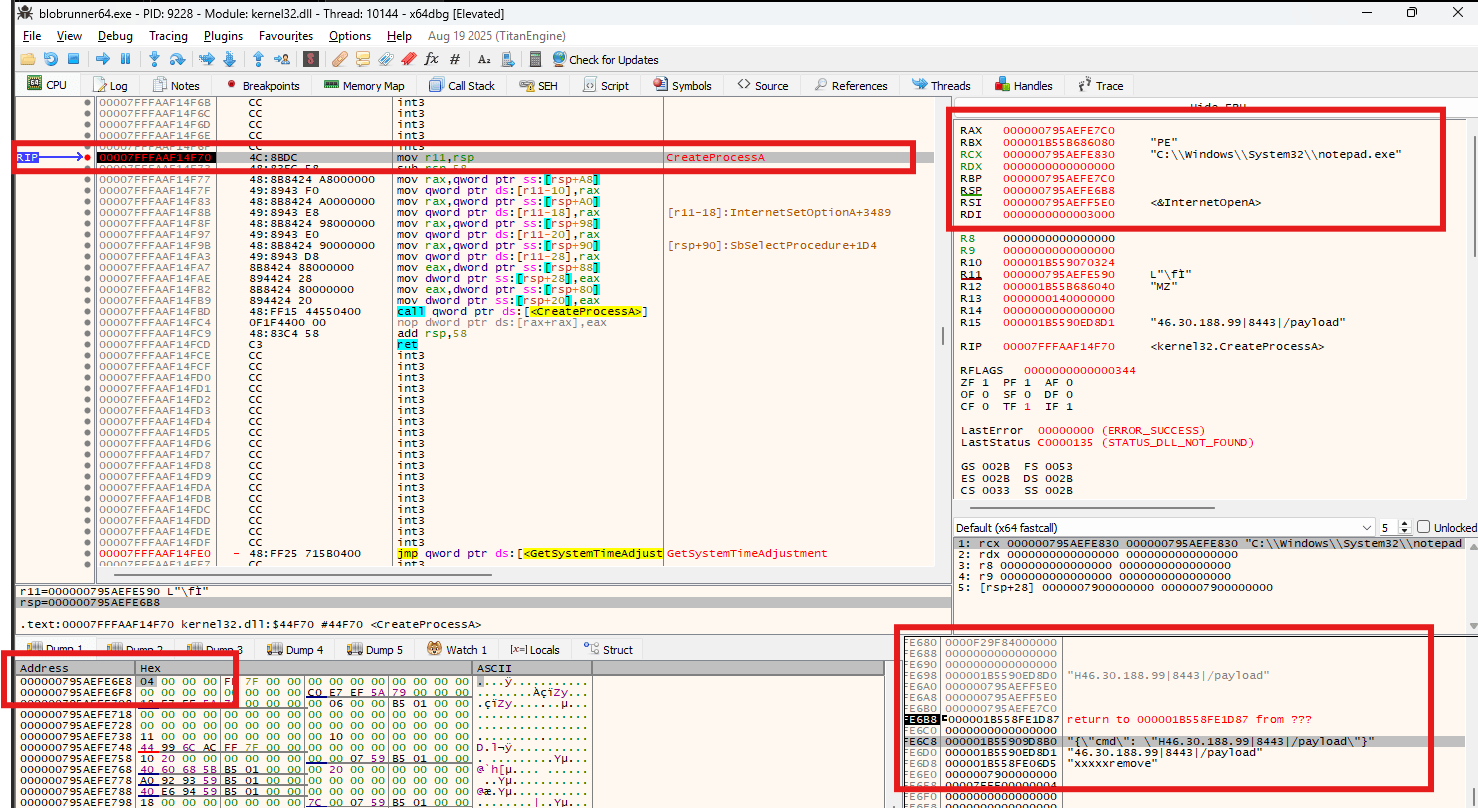
Task: Open the Comments toolbar icon
Action: click(362, 59)
